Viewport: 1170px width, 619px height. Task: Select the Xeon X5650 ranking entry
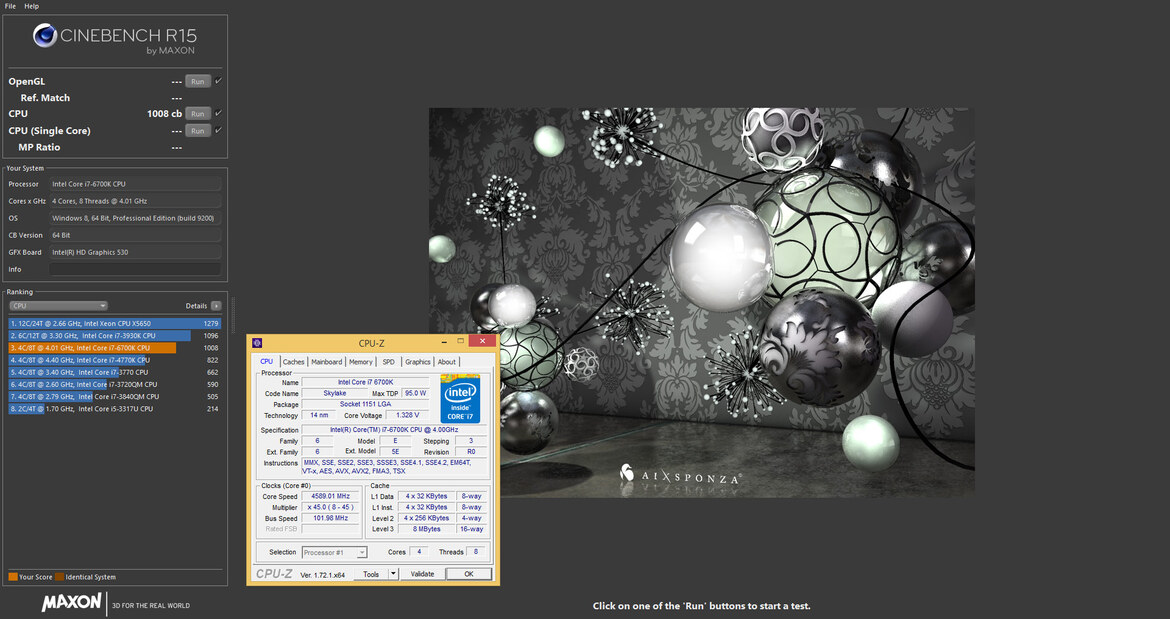point(115,324)
